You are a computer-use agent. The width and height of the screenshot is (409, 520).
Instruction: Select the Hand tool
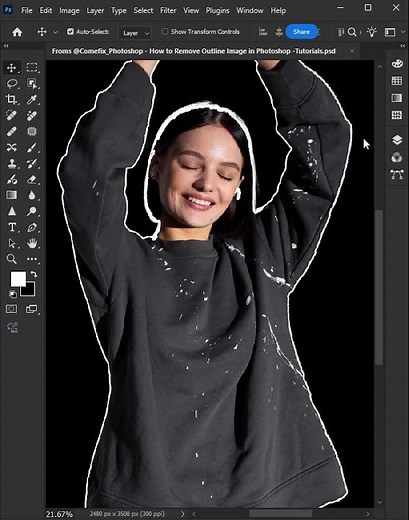(32, 243)
